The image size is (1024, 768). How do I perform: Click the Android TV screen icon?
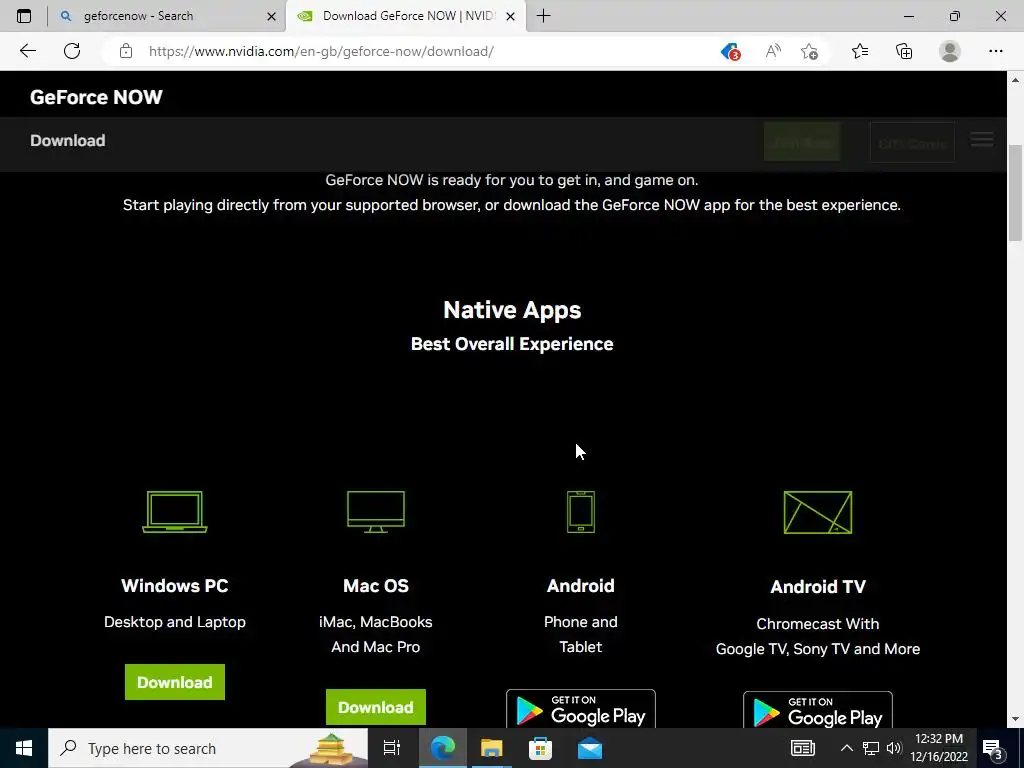click(818, 513)
